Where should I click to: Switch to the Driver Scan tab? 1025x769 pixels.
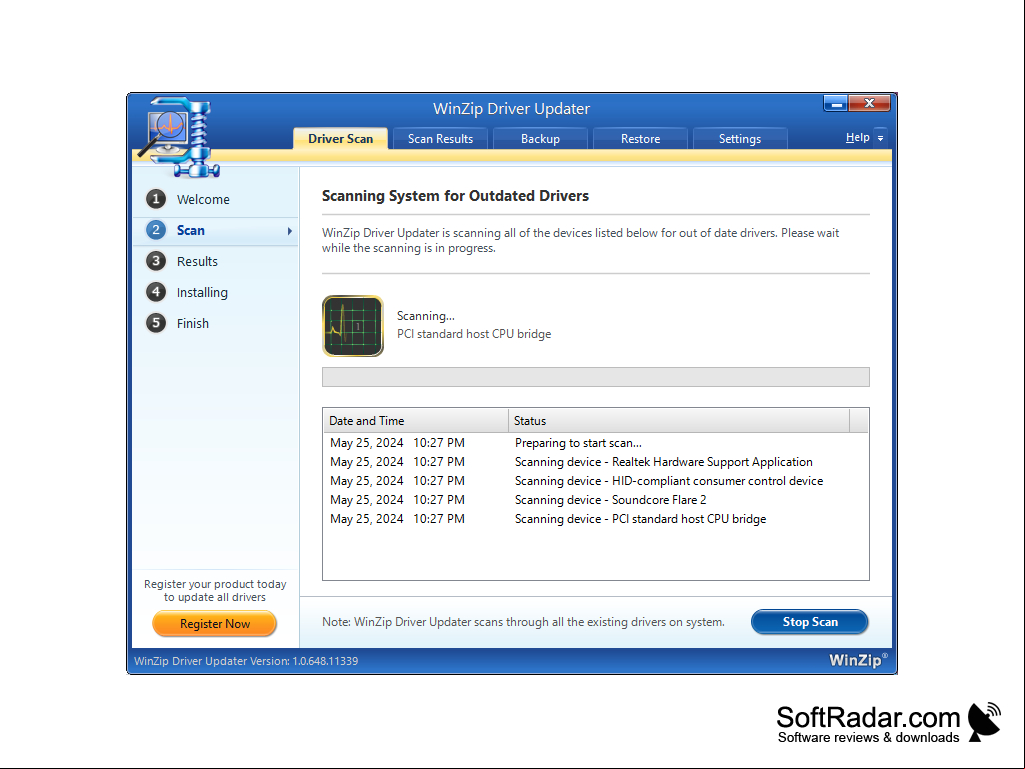click(341, 139)
